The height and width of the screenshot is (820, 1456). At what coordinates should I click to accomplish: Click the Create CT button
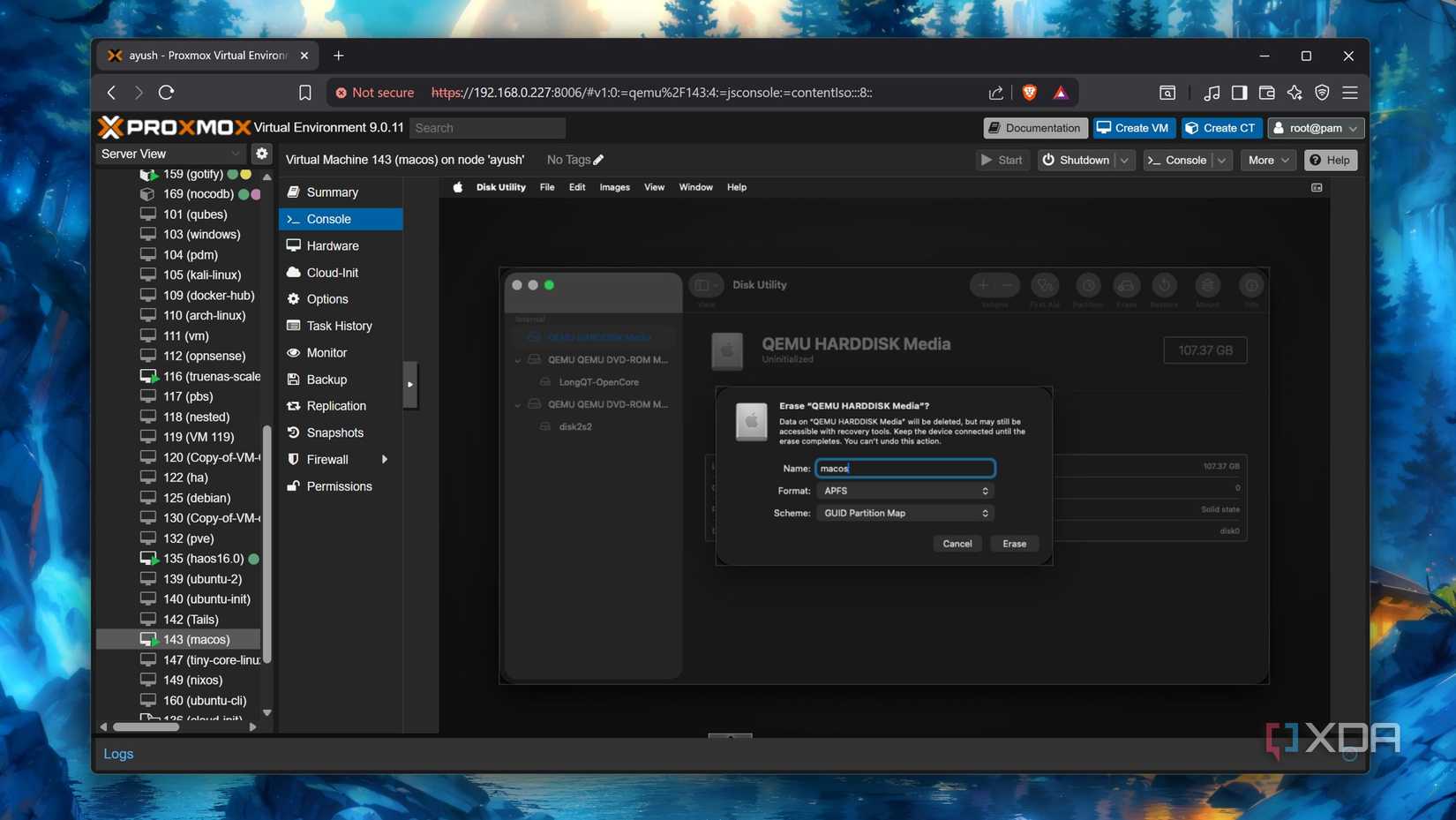[x=1222, y=128]
